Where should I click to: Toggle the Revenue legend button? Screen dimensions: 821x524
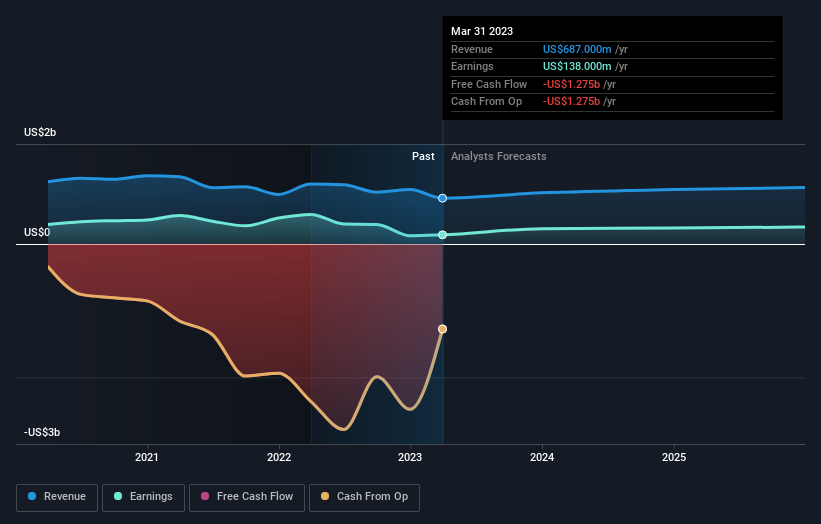pos(57,496)
